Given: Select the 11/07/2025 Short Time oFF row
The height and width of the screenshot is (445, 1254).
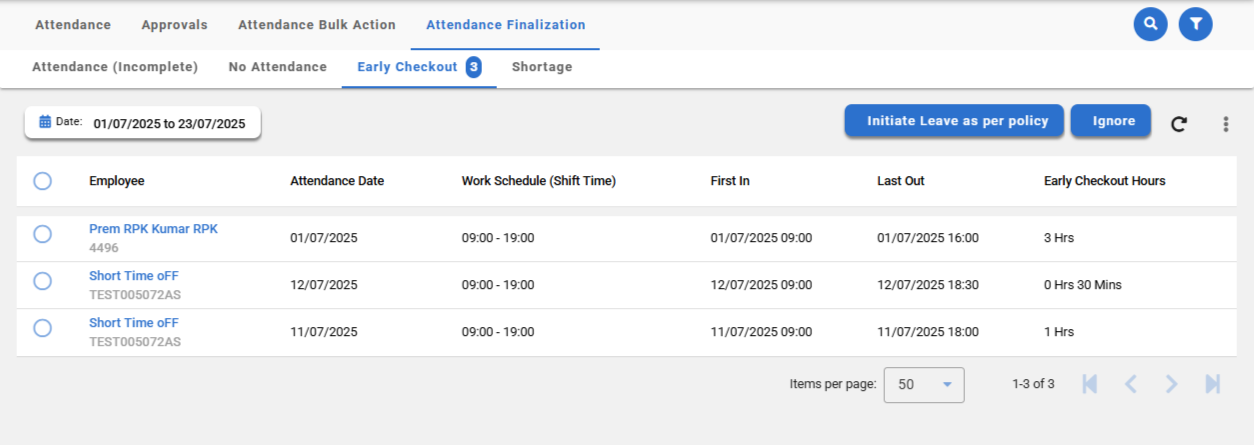Looking at the screenshot, I should pos(42,328).
